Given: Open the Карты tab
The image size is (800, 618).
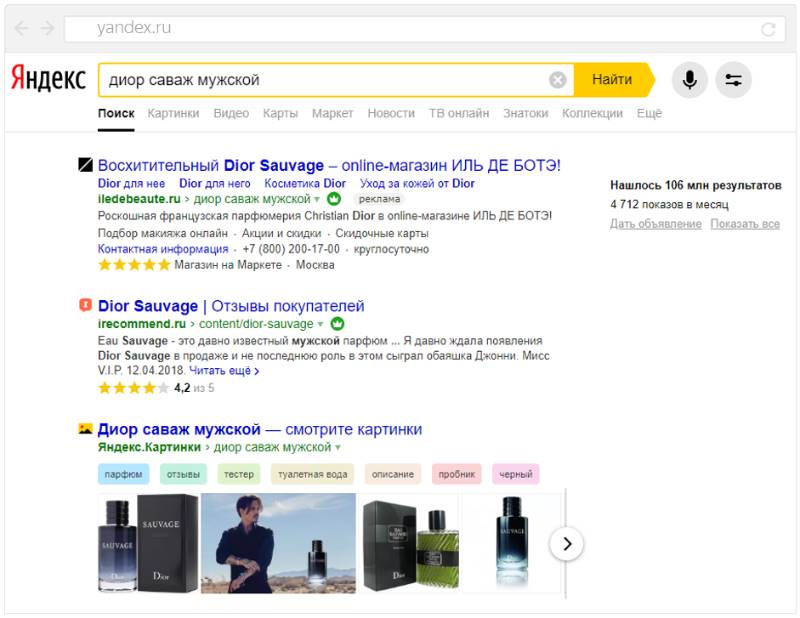Looking at the screenshot, I should 280,113.
